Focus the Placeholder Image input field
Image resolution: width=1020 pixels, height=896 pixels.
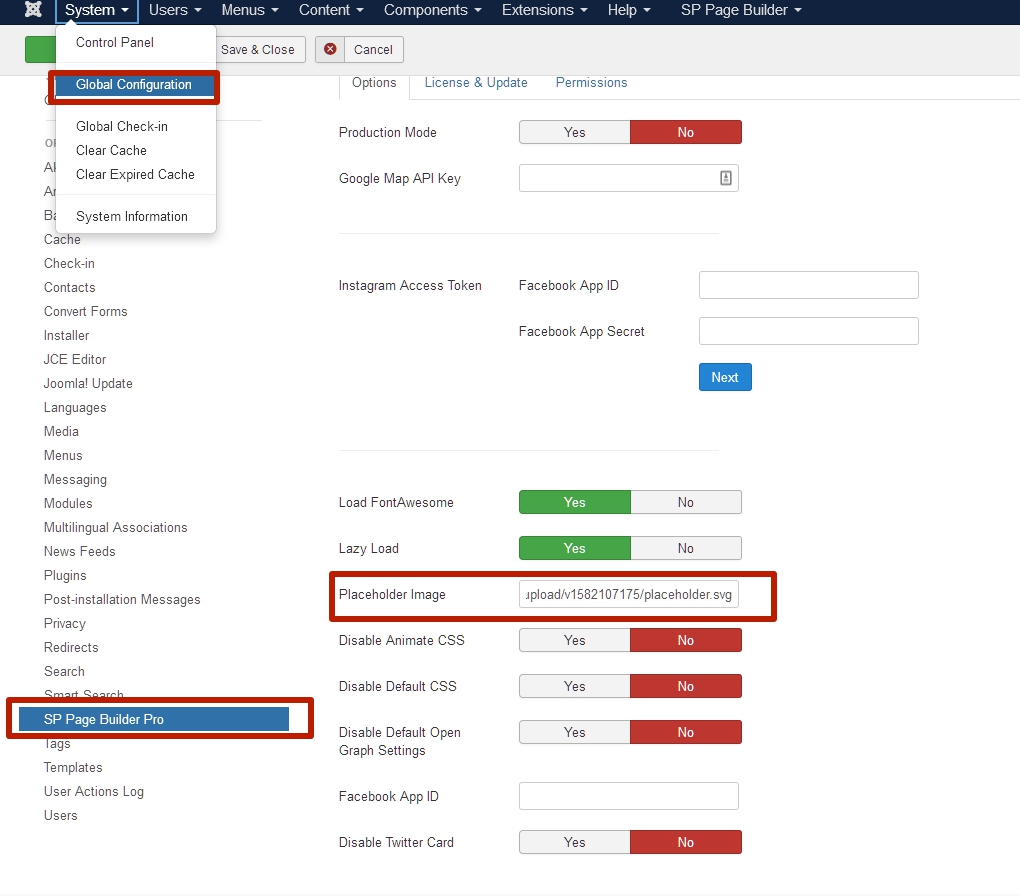click(628, 595)
